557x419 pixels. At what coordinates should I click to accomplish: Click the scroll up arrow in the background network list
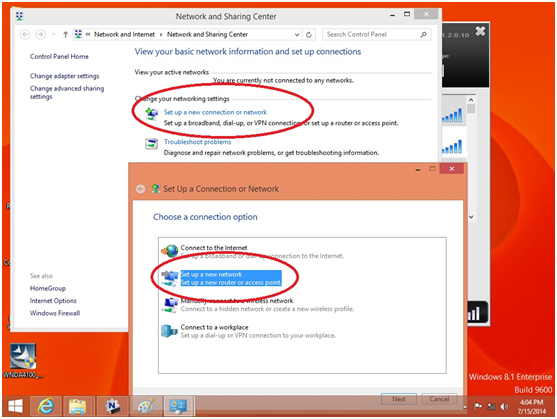[471, 100]
